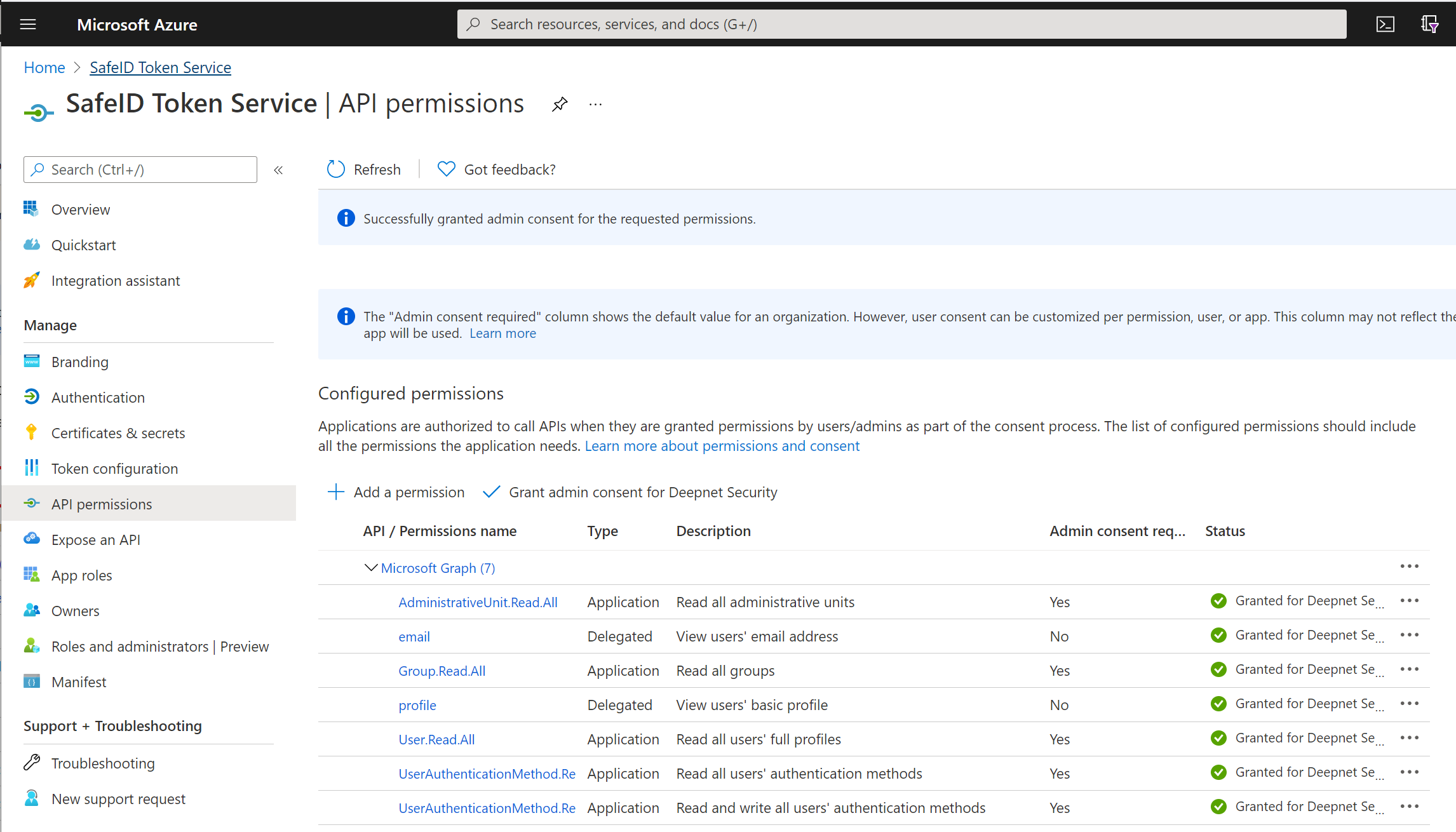
Task: Pin the API permissions blade
Action: click(560, 104)
